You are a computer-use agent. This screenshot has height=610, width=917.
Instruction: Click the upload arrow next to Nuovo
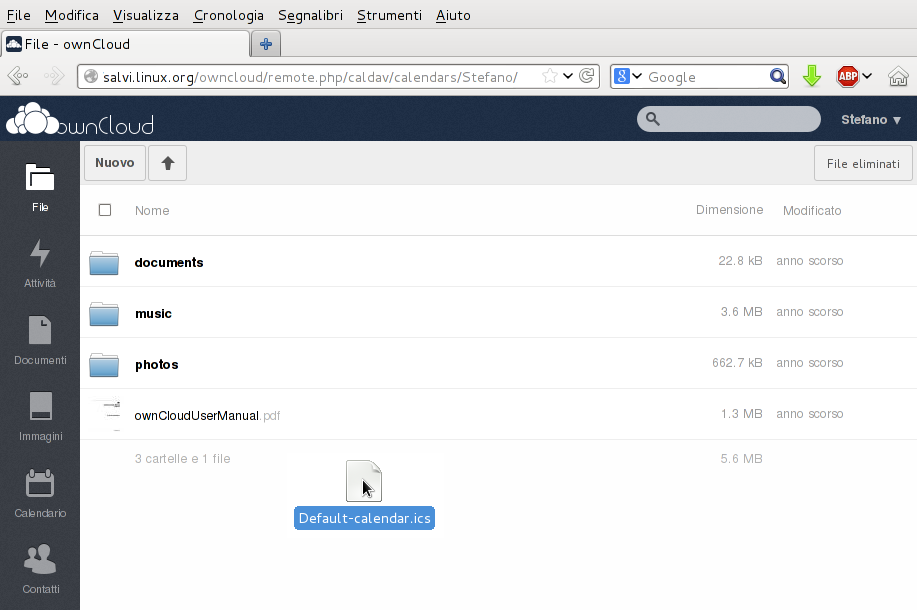tap(166, 162)
